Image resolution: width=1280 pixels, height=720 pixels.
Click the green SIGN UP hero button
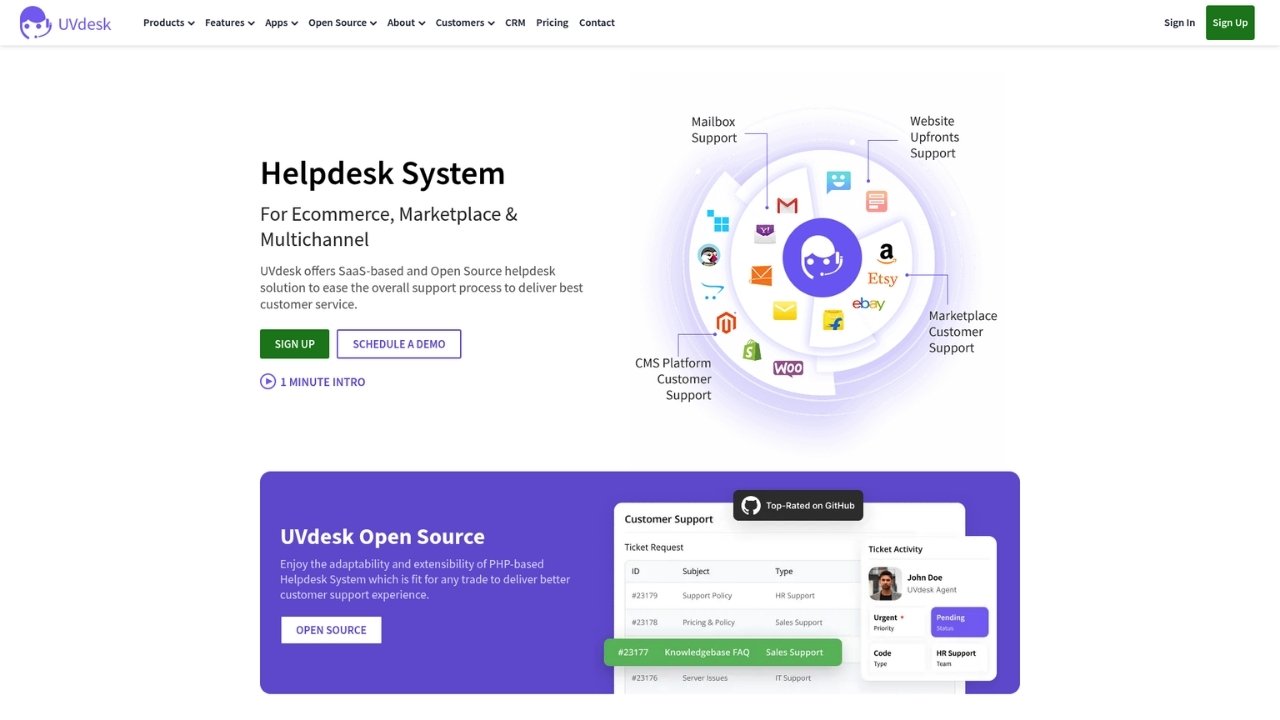(294, 344)
